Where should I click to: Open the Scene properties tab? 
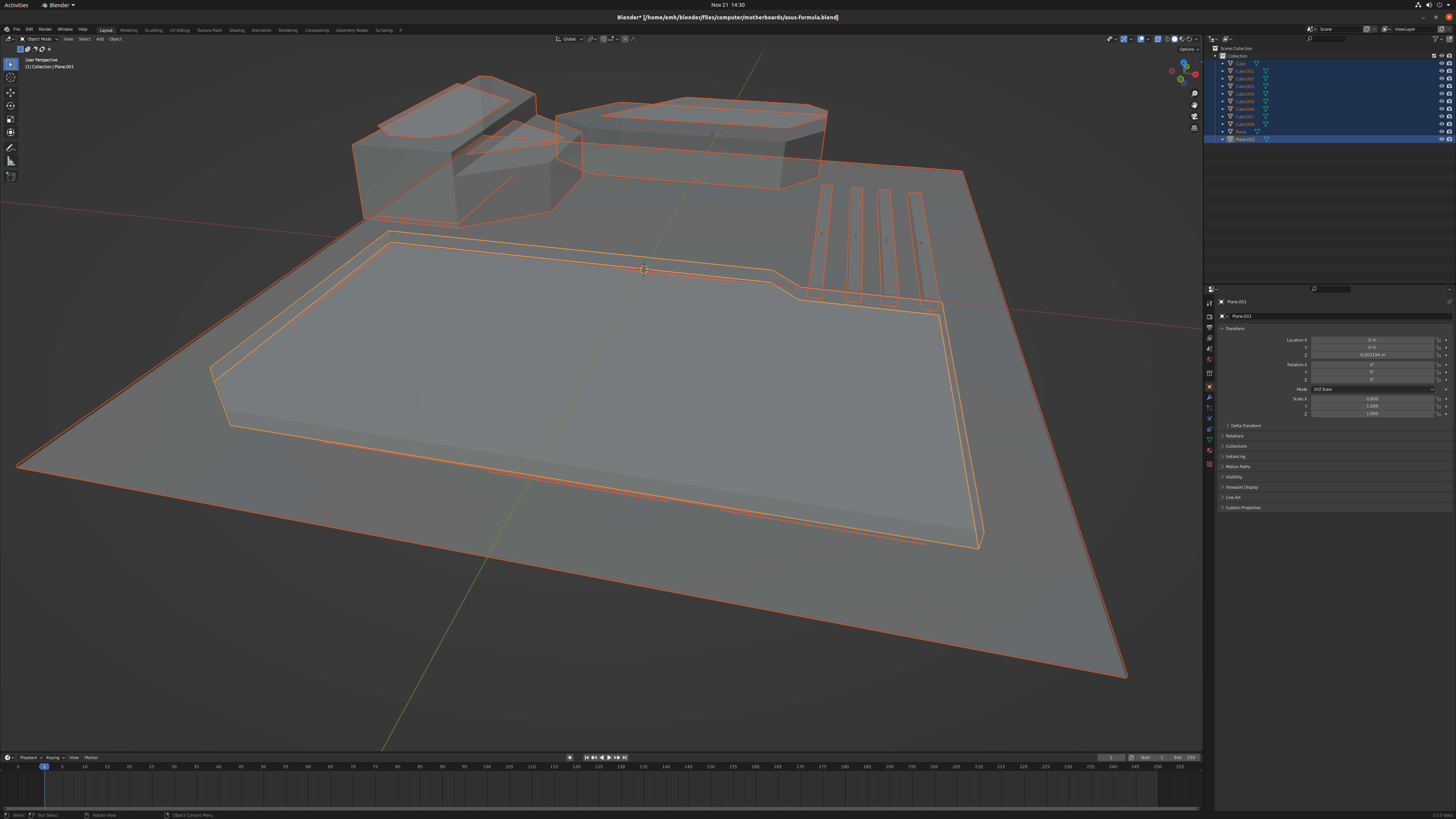pyautogui.click(x=1210, y=349)
